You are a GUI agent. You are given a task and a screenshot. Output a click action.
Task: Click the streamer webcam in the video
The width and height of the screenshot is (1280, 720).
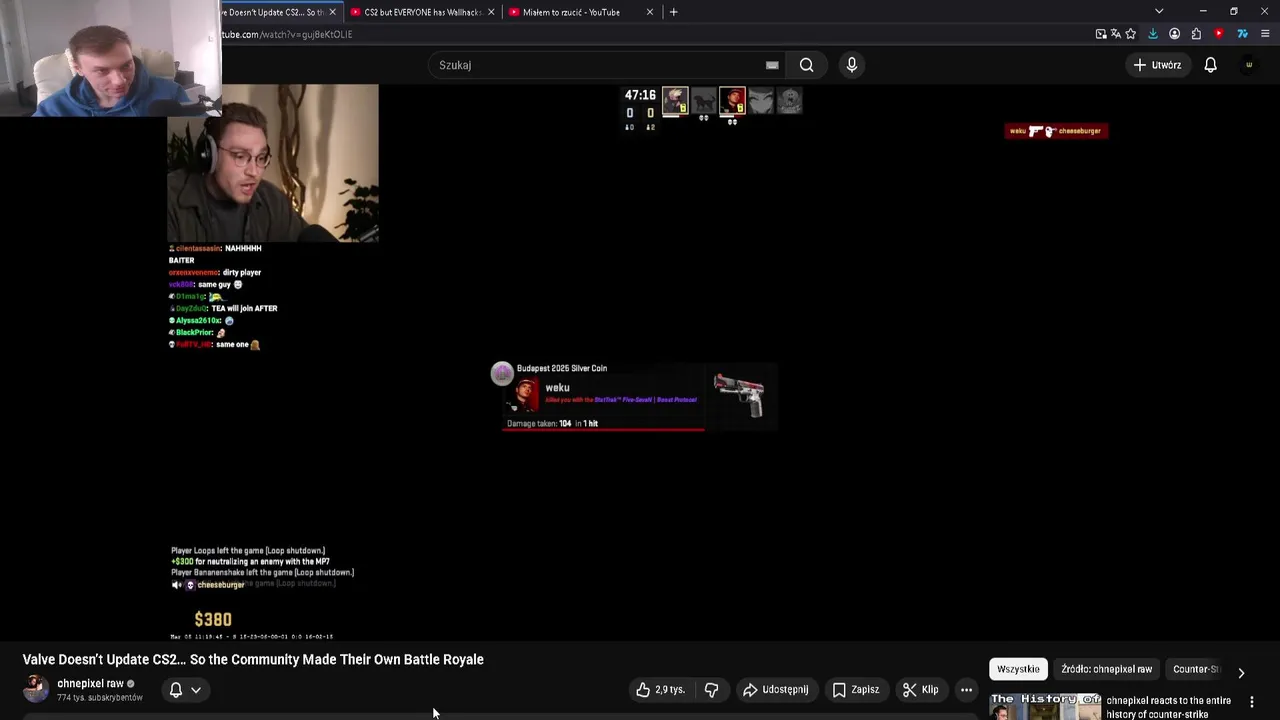pyautogui.click(x=273, y=163)
